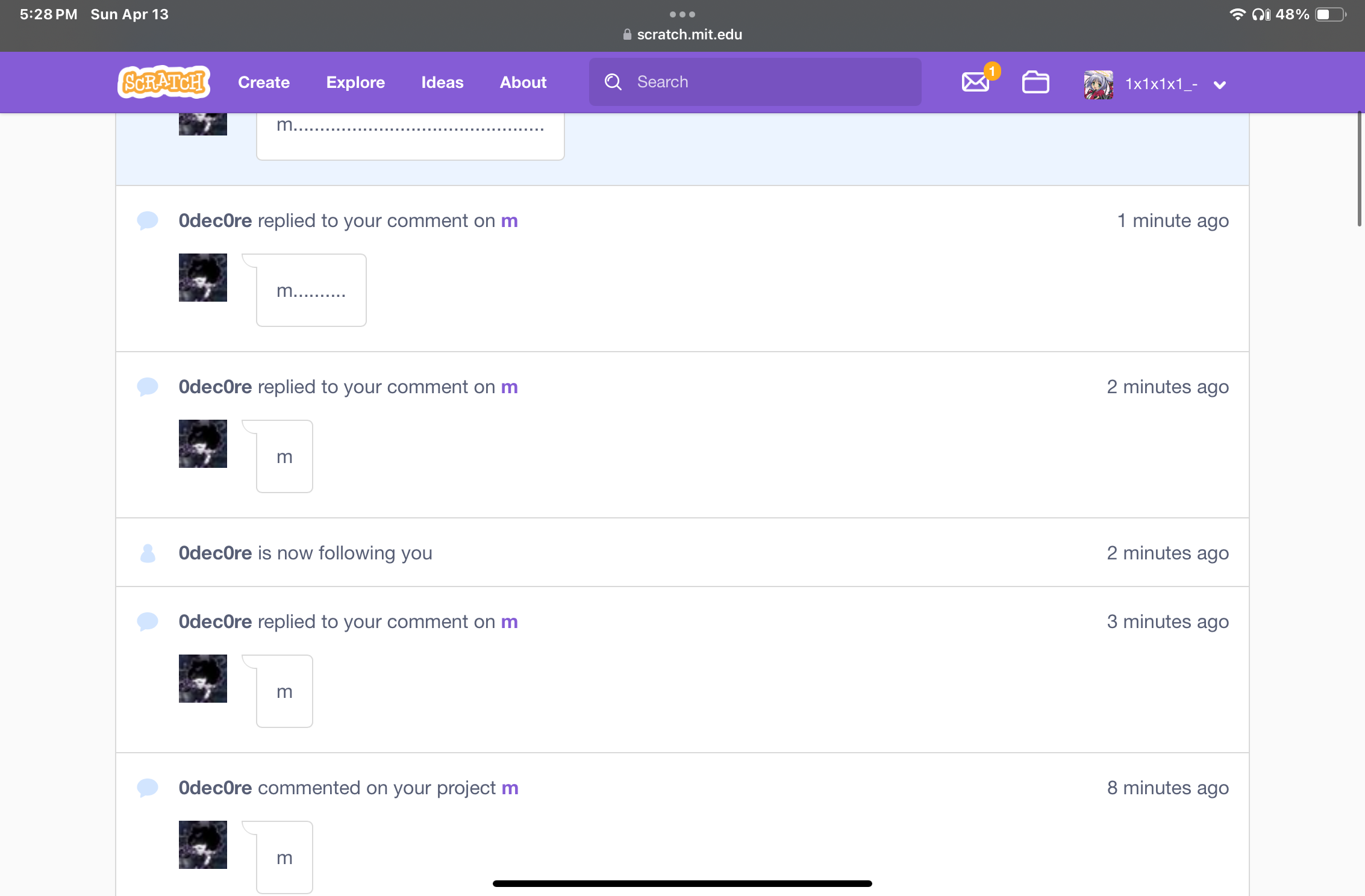Tap the three dots above the address bar
1365x896 pixels.
[x=682, y=14]
